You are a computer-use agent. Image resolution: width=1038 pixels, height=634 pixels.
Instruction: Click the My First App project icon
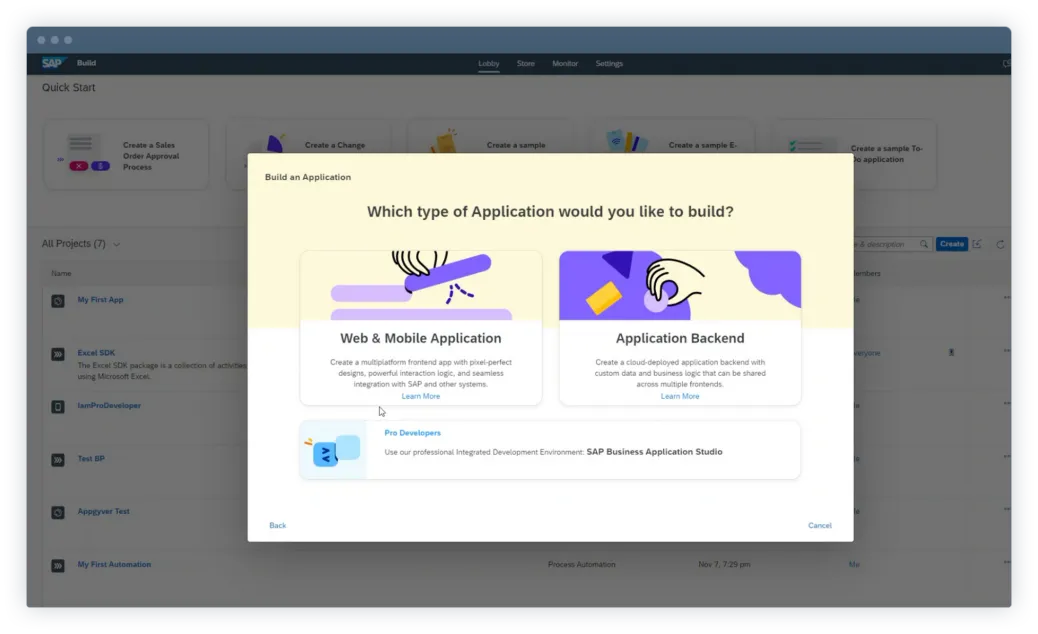58,301
